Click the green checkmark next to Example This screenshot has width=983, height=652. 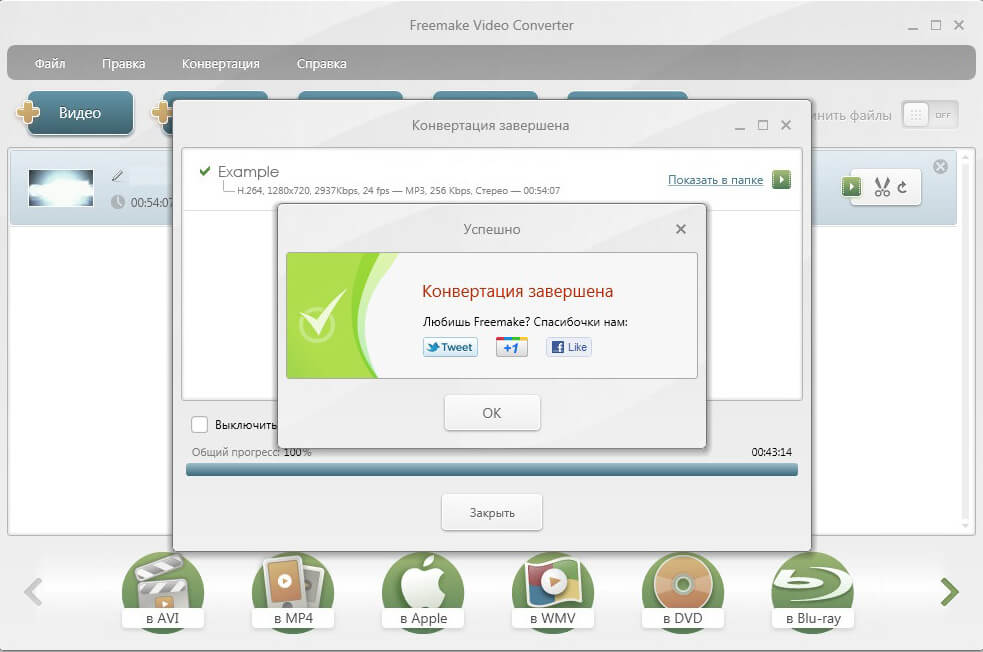pyautogui.click(x=204, y=171)
